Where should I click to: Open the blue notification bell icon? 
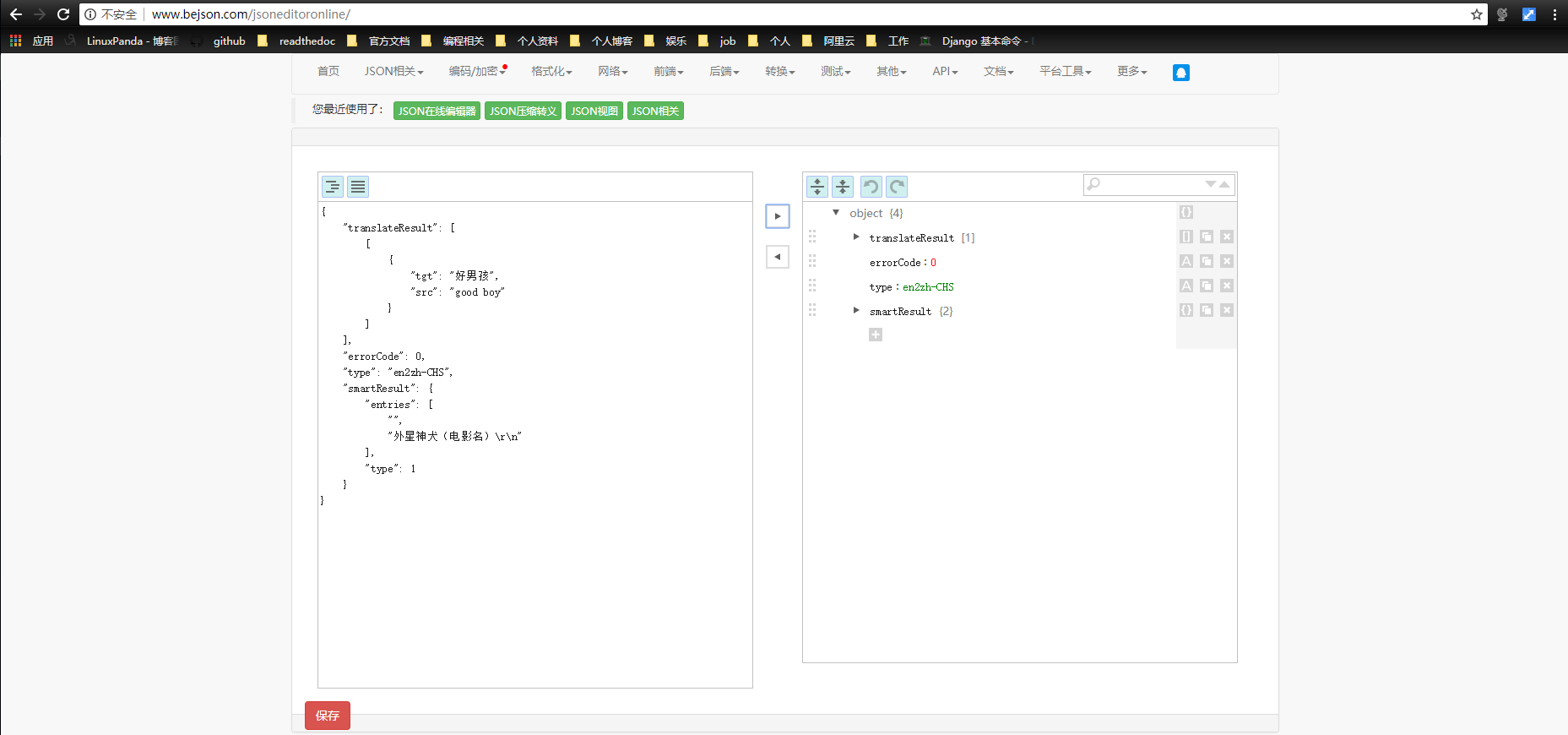[1181, 73]
